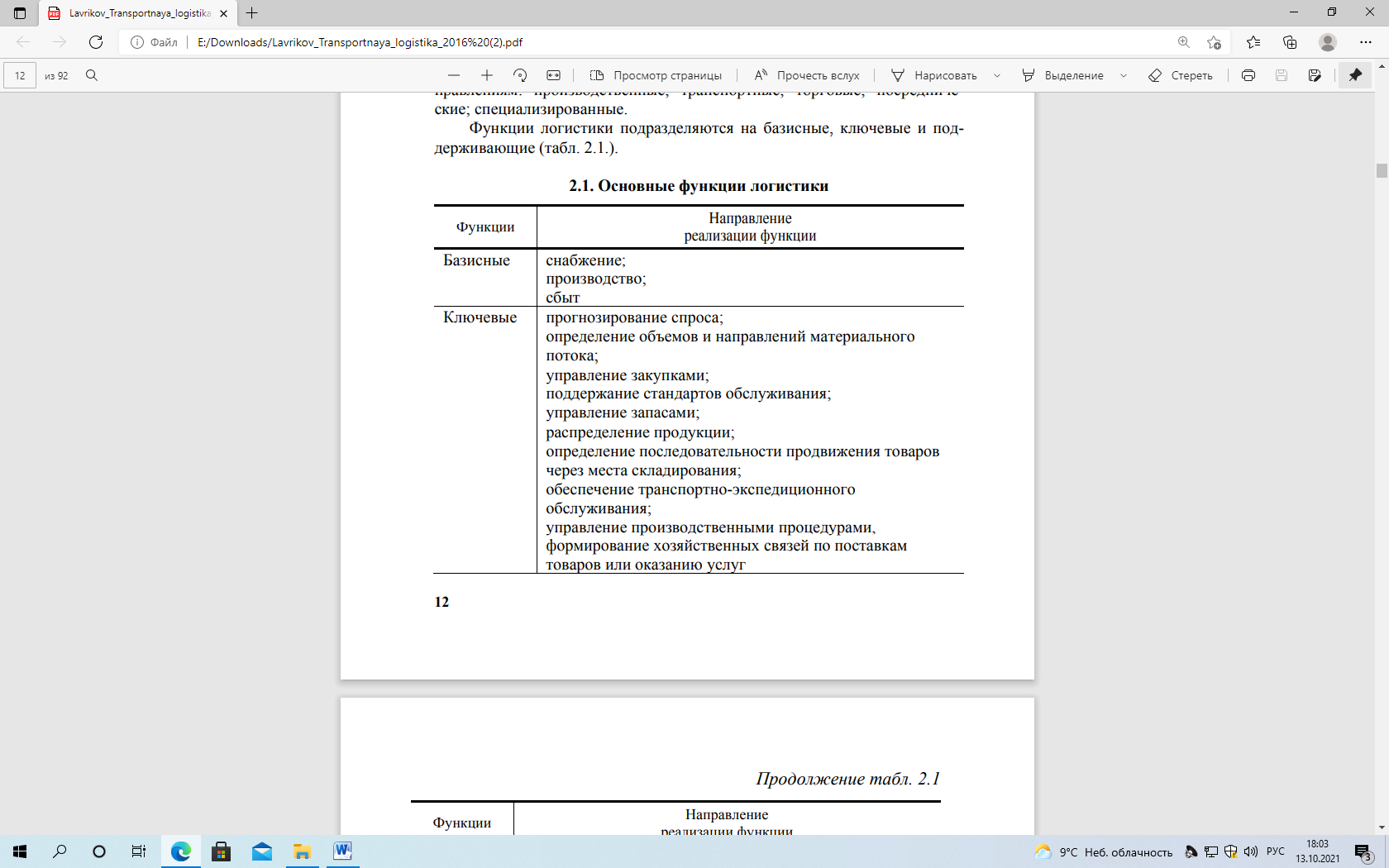Click scrollbar up arrow
1389x868 pixels.
1382,66
